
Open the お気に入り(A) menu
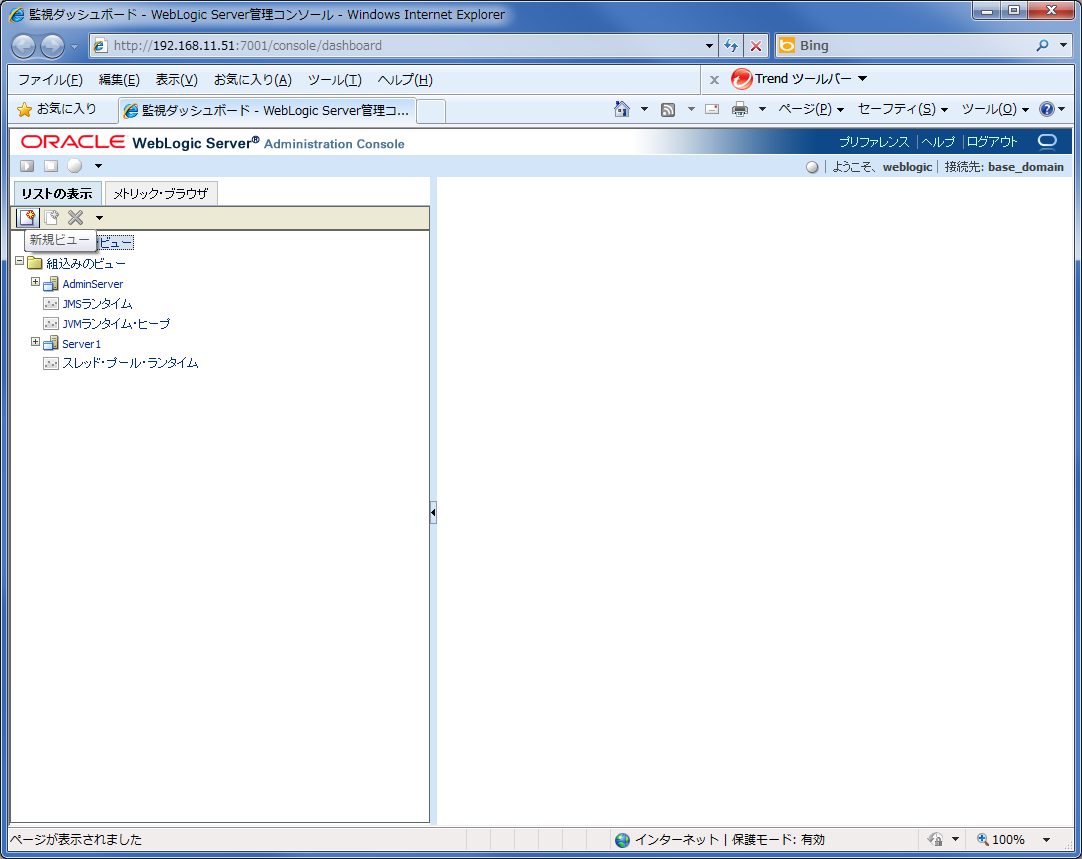point(253,80)
